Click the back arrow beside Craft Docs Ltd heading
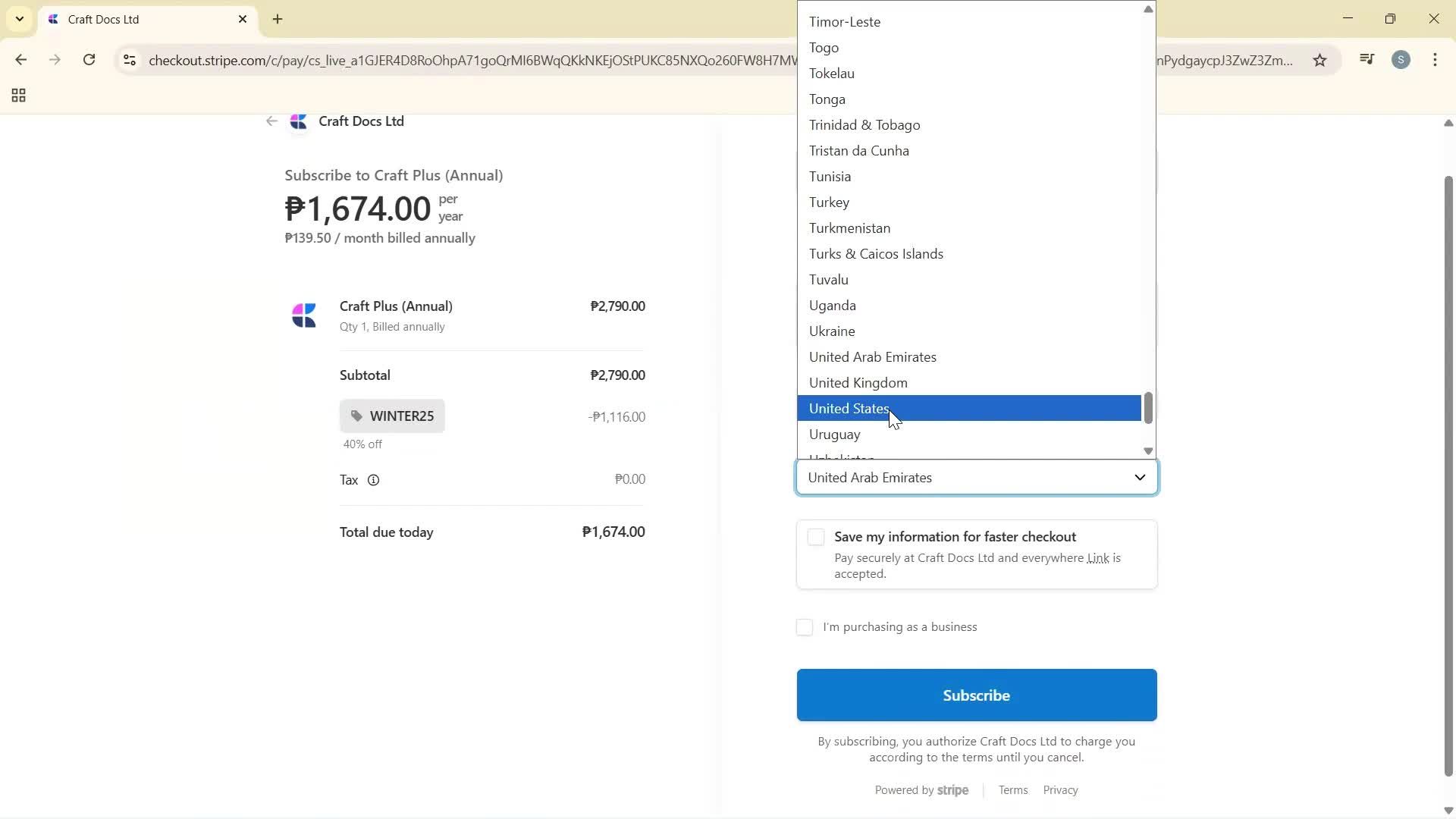The height and width of the screenshot is (819, 1456). click(x=271, y=121)
